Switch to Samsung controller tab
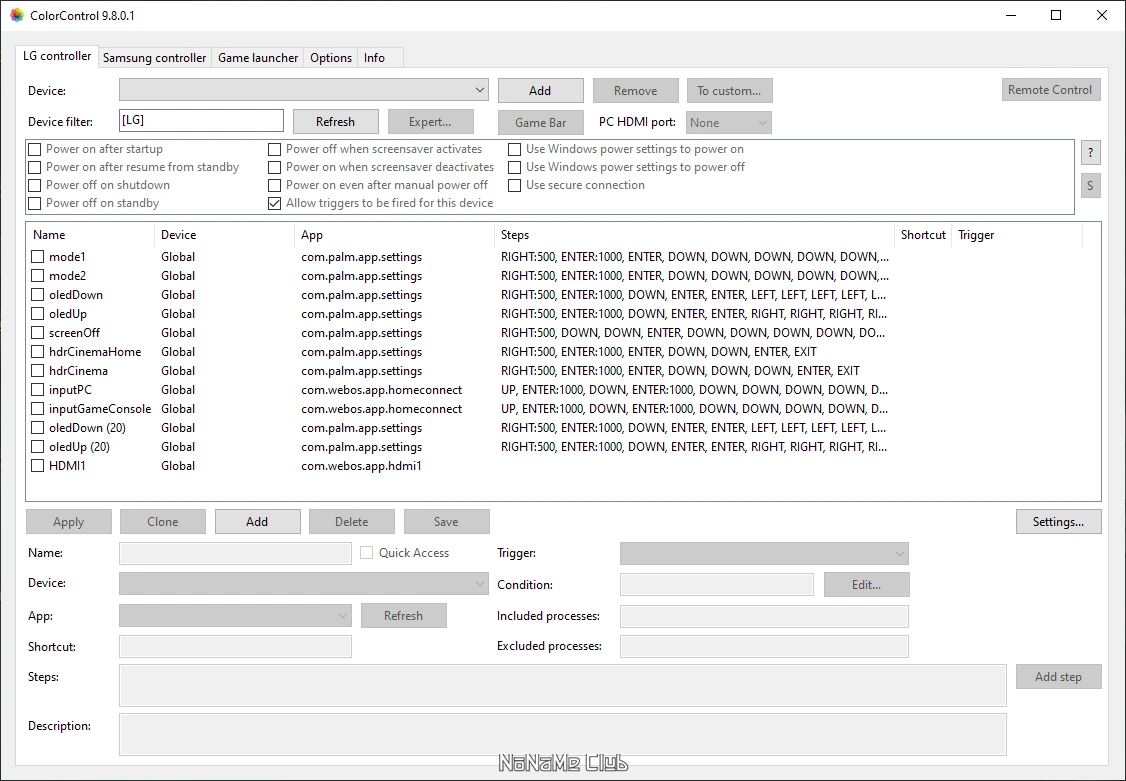Viewport: 1126px width, 781px height. (x=154, y=57)
